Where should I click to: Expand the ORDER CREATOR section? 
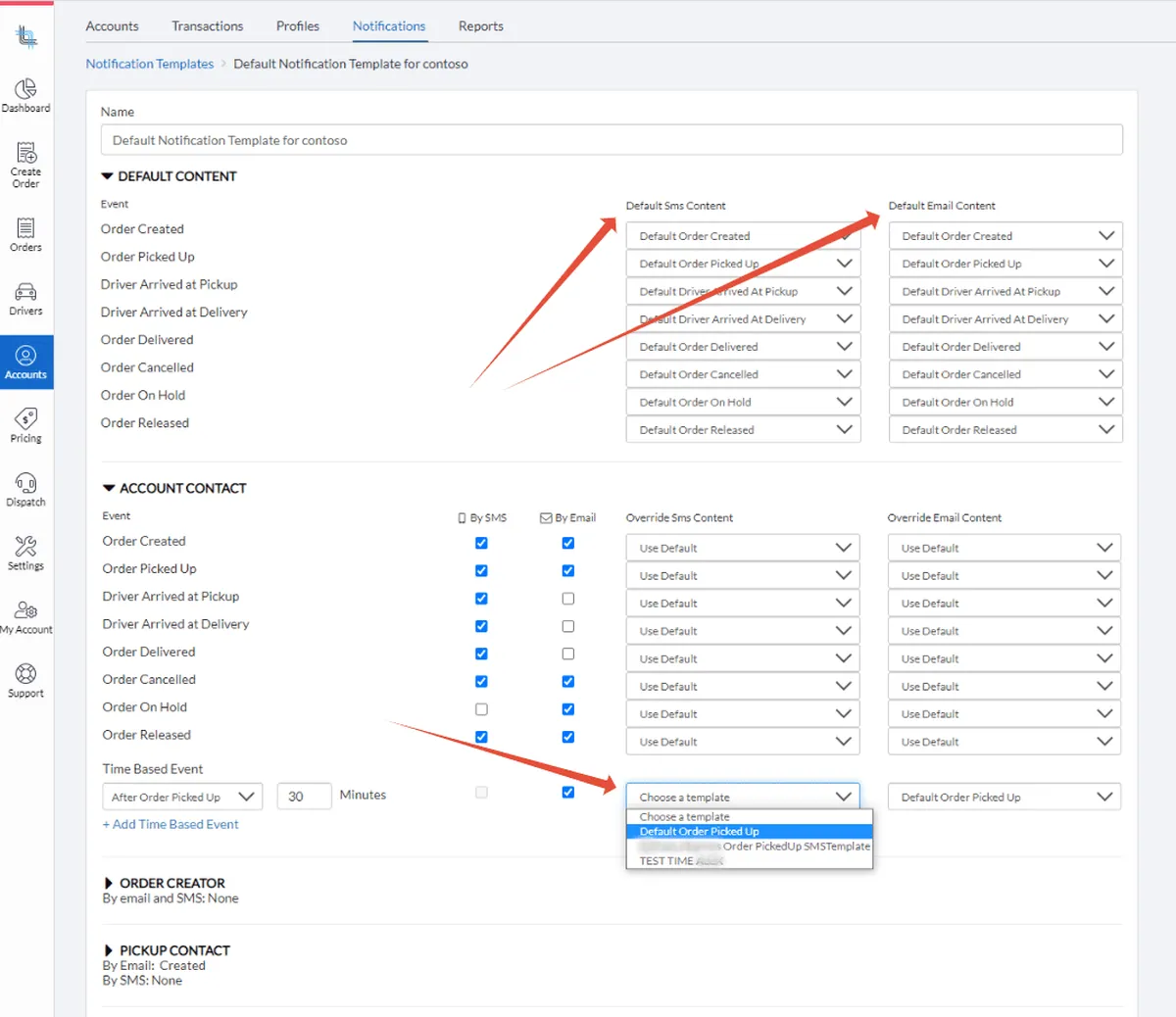[x=109, y=883]
